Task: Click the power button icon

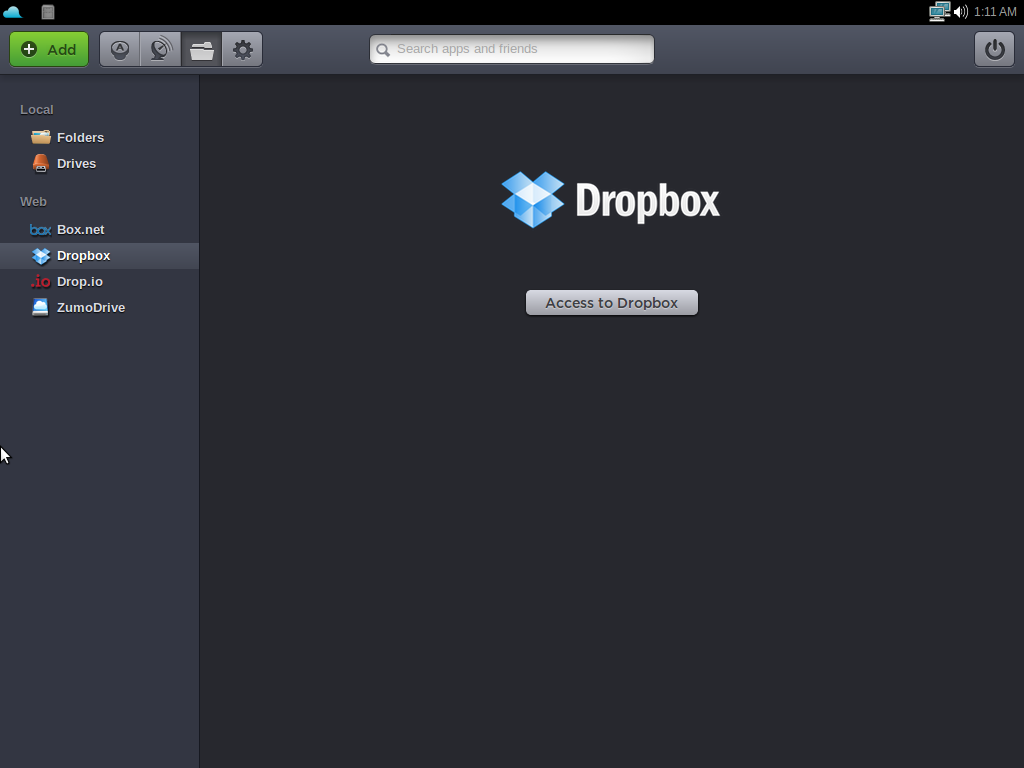Action: (x=995, y=50)
